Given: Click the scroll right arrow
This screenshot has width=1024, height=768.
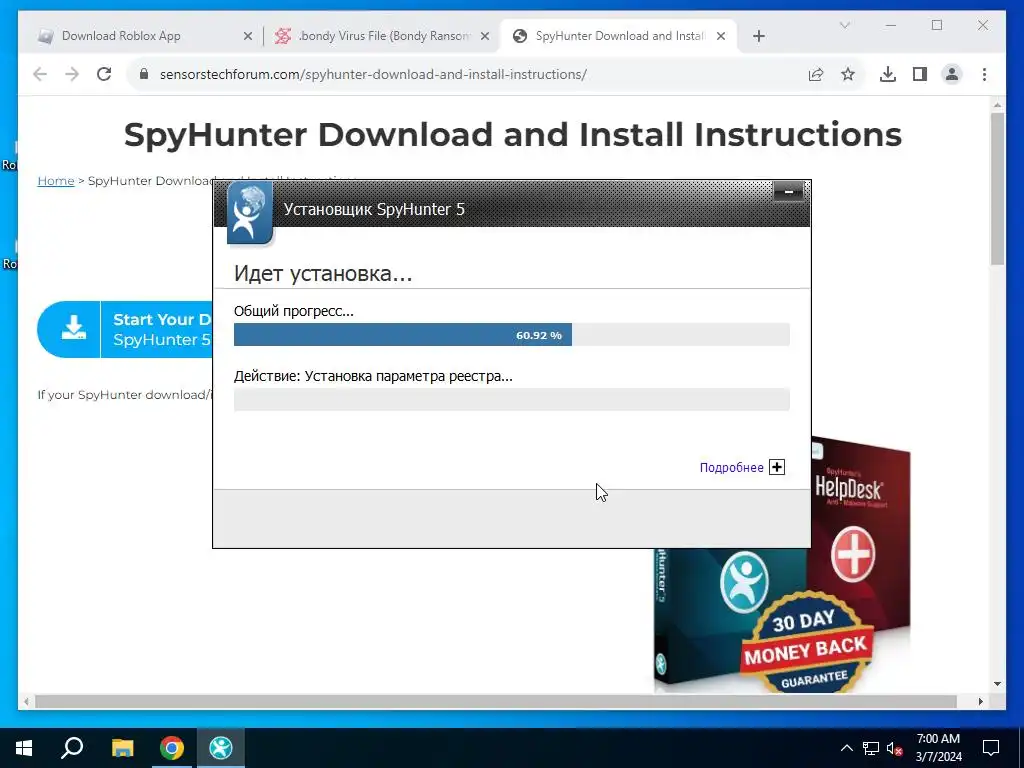Looking at the screenshot, I should 980,701.
